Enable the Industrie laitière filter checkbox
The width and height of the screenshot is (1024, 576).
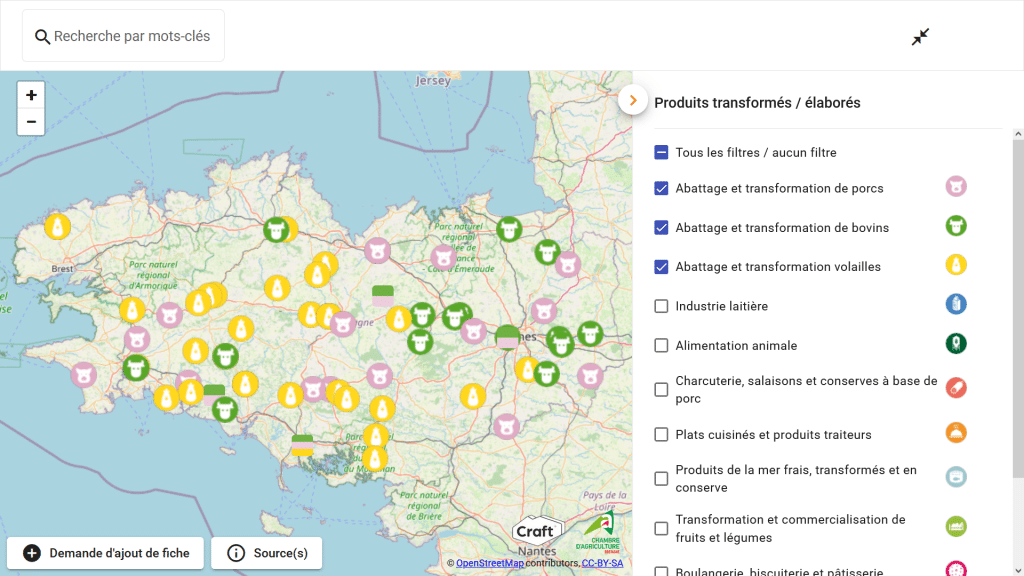click(661, 306)
